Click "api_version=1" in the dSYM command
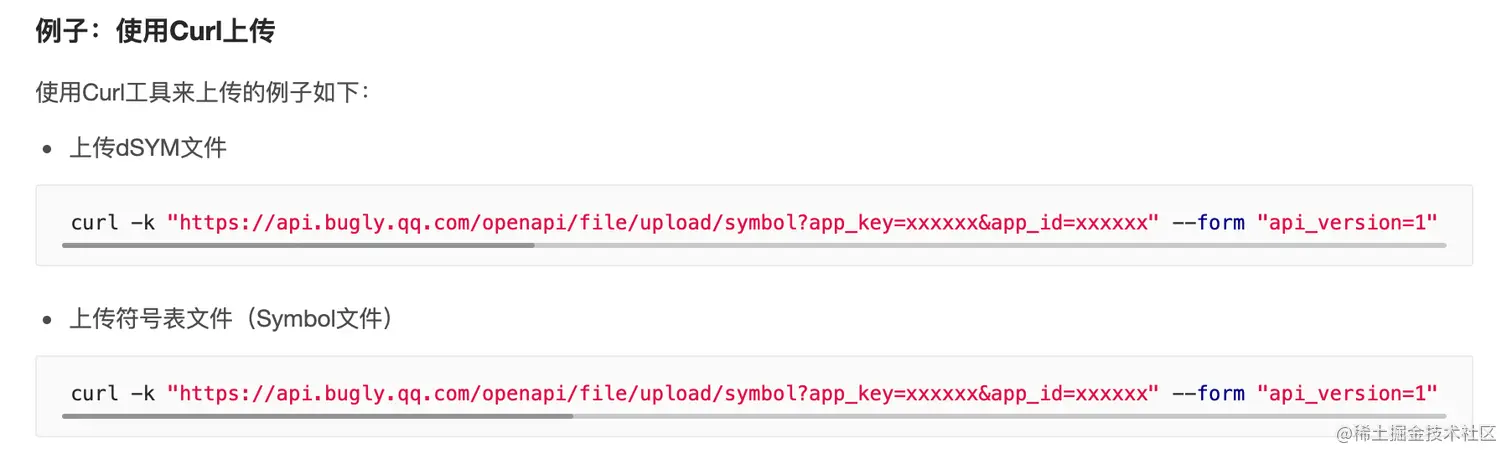The height and width of the screenshot is (459, 1512). click(x=1347, y=222)
